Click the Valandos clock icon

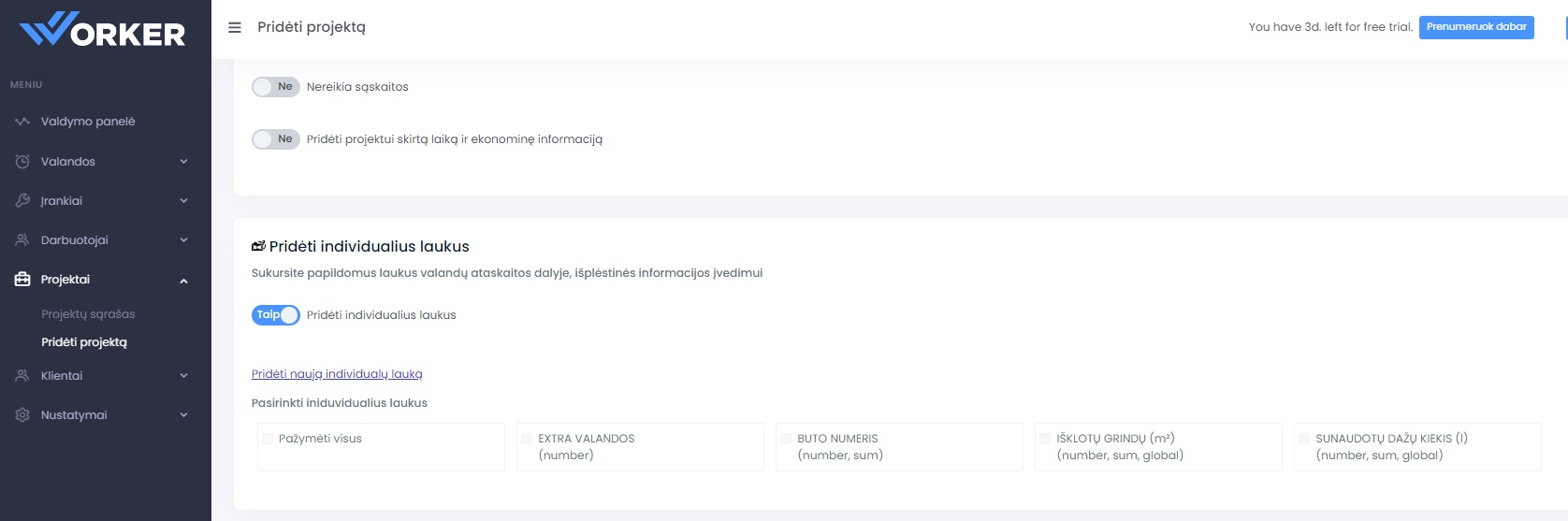pyautogui.click(x=22, y=162)
